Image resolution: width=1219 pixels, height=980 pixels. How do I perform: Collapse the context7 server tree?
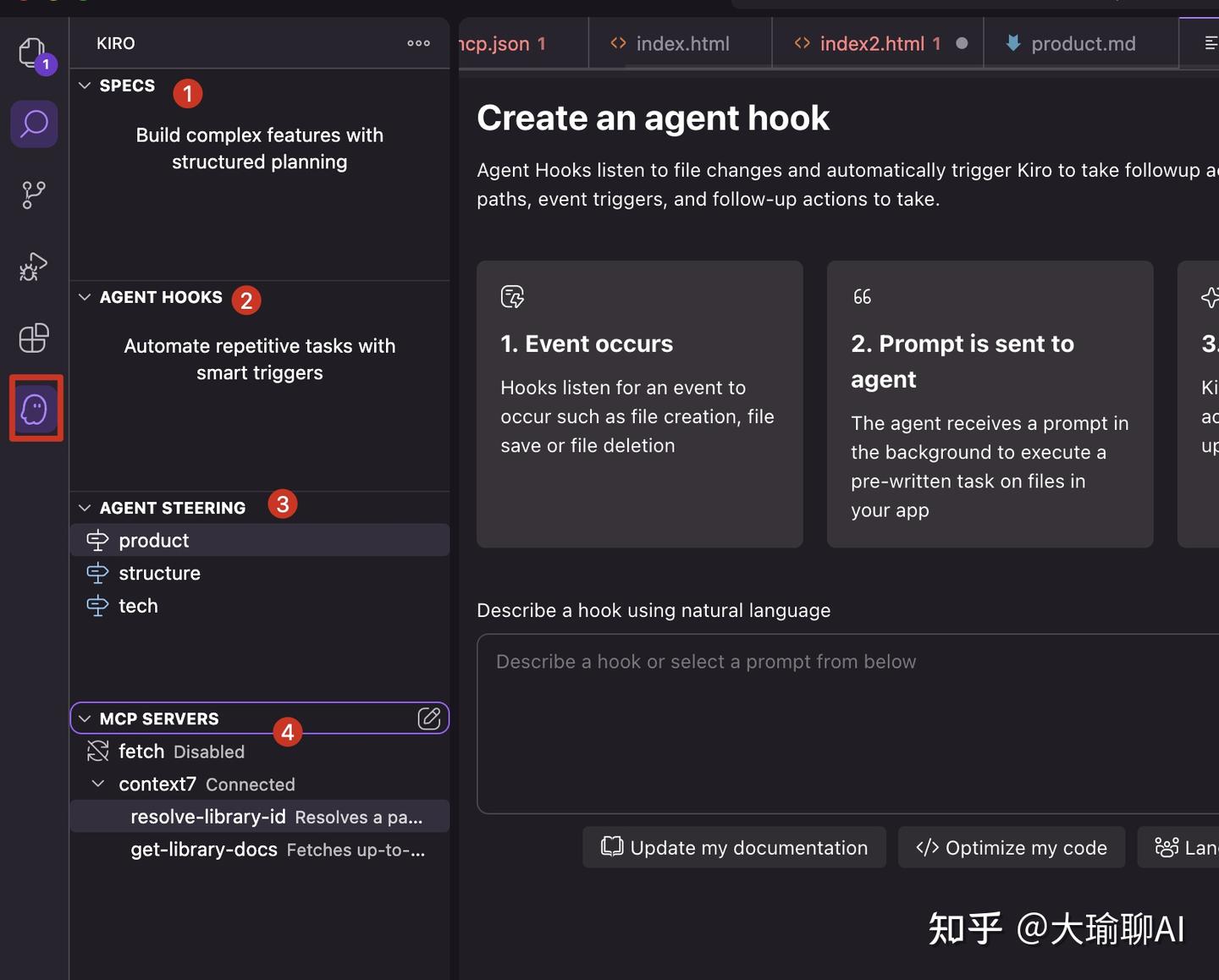click(98, 785)
